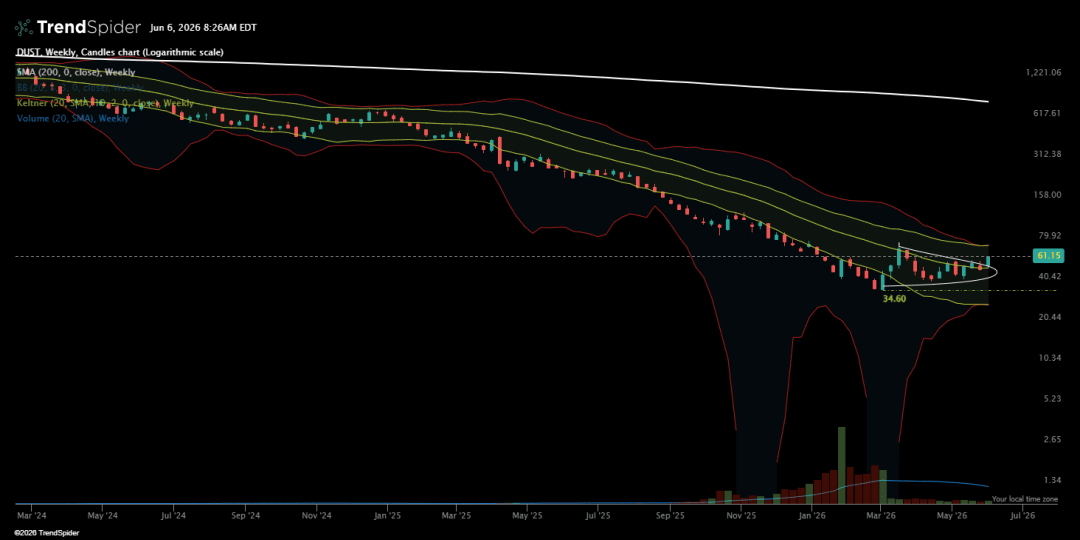The width and height of the screenshot is (1080, 540).
Task: Click the Mar '25 date axis label
Action: coord(457,515)
